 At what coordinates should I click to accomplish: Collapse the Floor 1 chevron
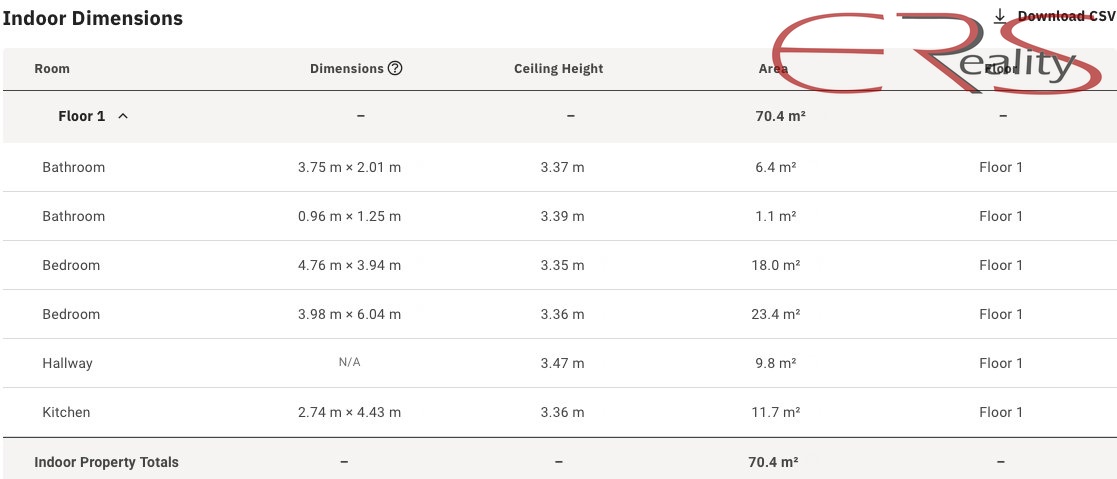coord(123,116)
